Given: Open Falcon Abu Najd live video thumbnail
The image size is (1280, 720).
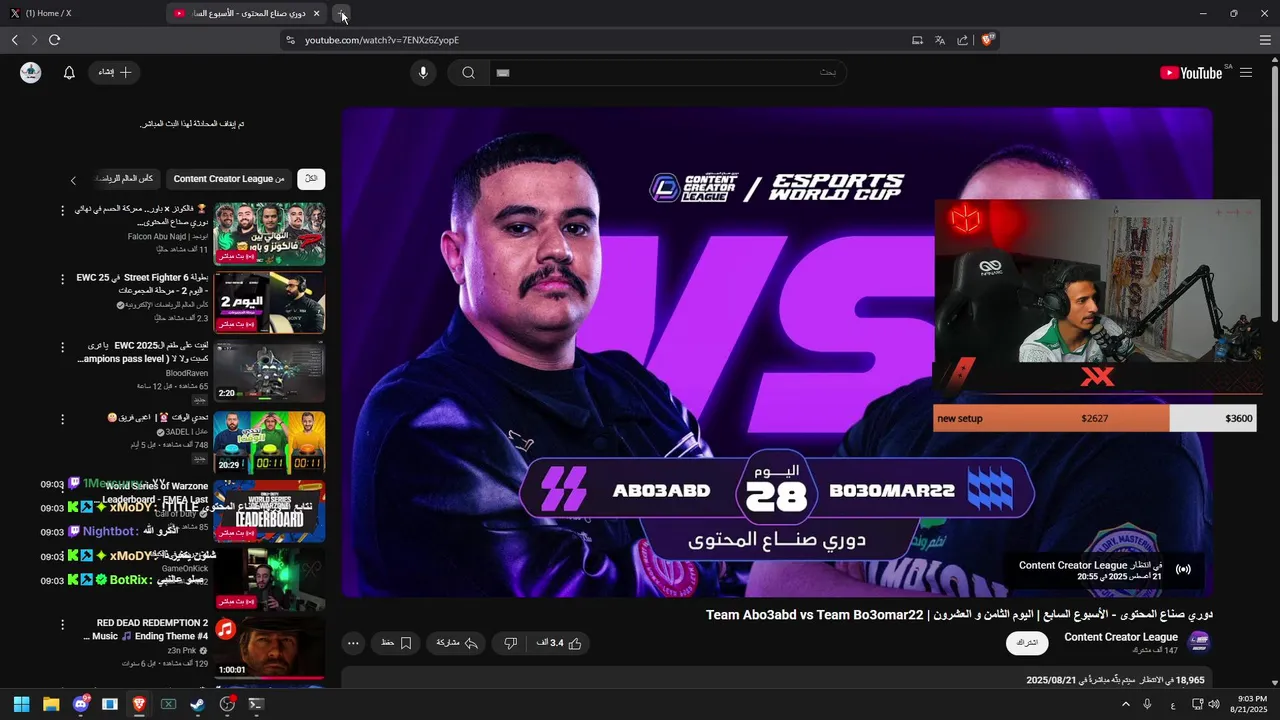Looking at the screenshot, I should [269, 234].
